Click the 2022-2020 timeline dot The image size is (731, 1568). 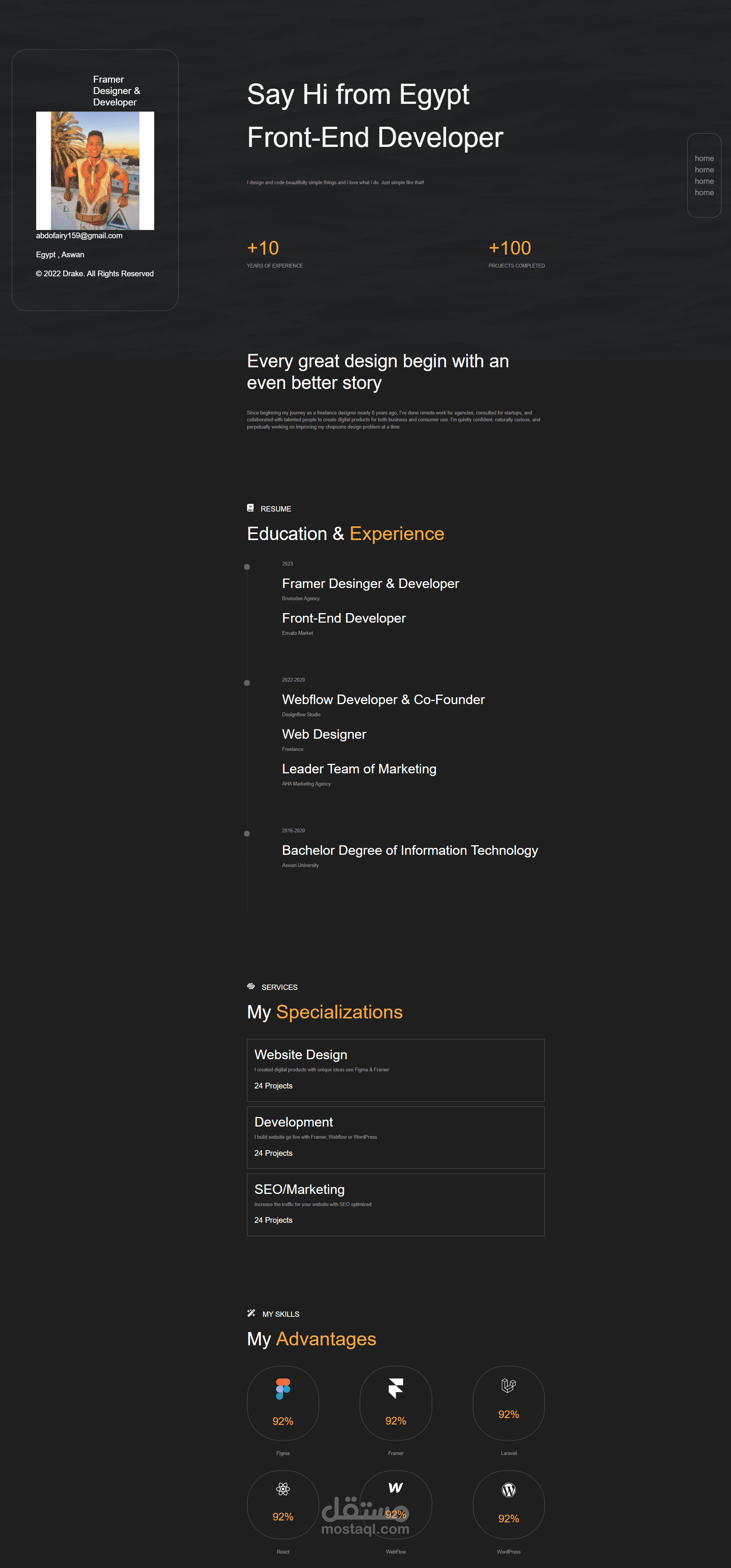247,683
